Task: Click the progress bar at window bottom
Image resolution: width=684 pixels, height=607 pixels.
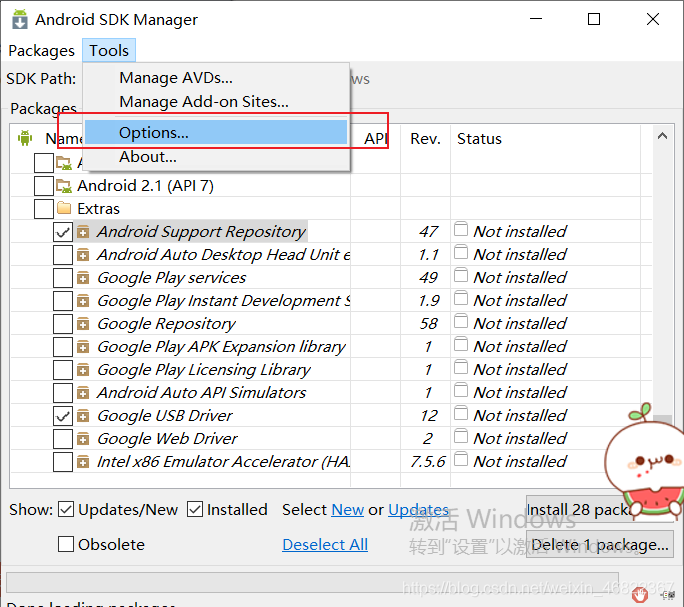Action: (x=312, y=582)
